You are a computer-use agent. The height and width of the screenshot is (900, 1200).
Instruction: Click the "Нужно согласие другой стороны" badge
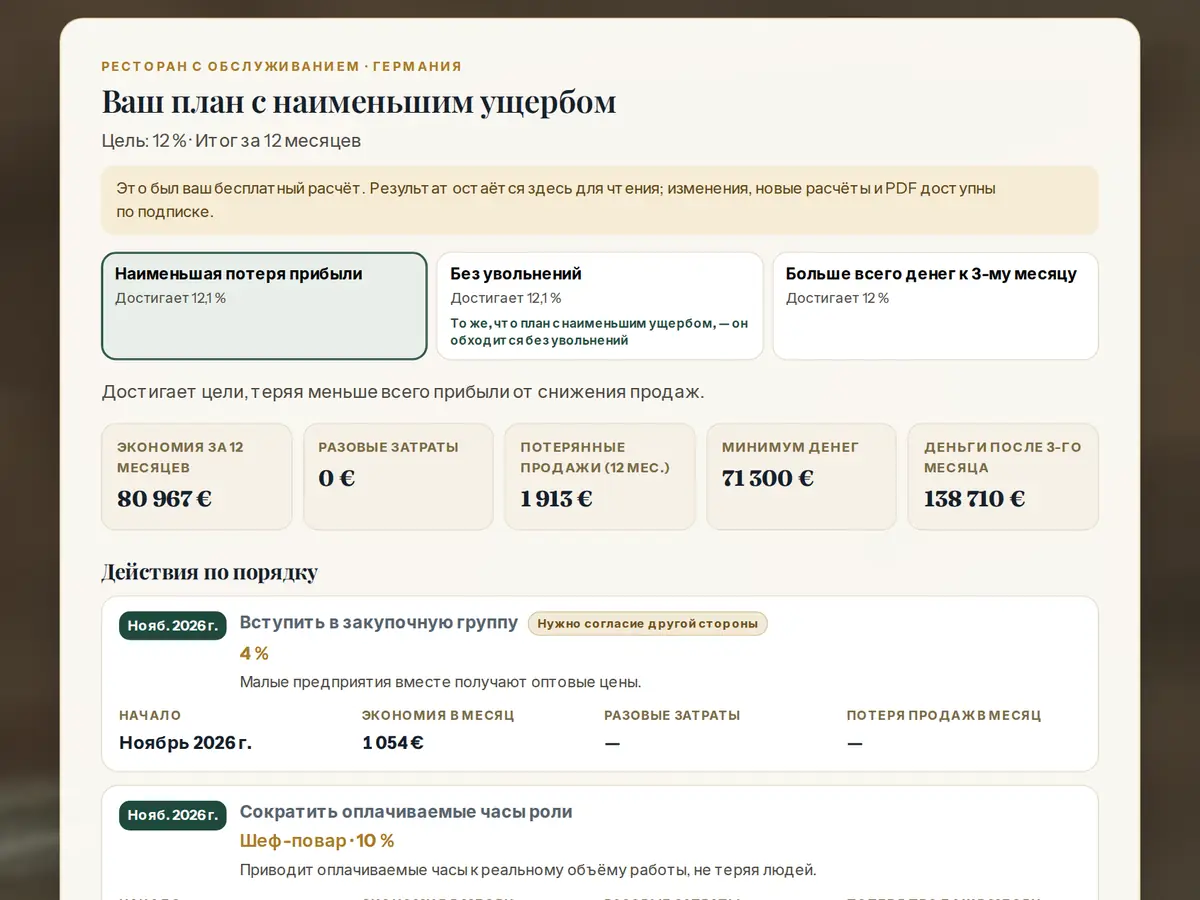[648, 624]
